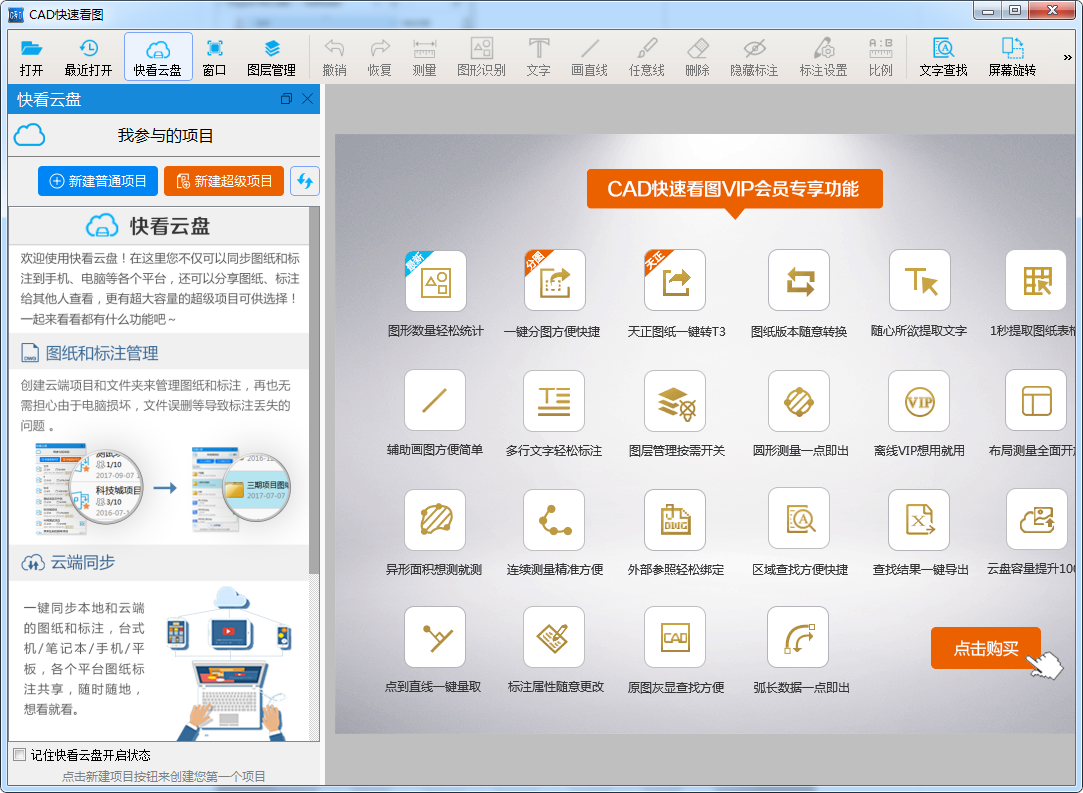Undock the 快看云盘 panel

pyautogui.click(x=288, y=99)
